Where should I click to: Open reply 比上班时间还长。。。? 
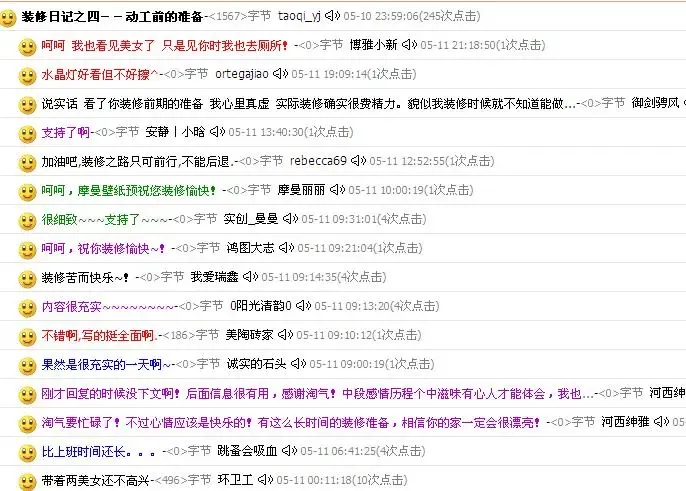(x=98, y=452)
